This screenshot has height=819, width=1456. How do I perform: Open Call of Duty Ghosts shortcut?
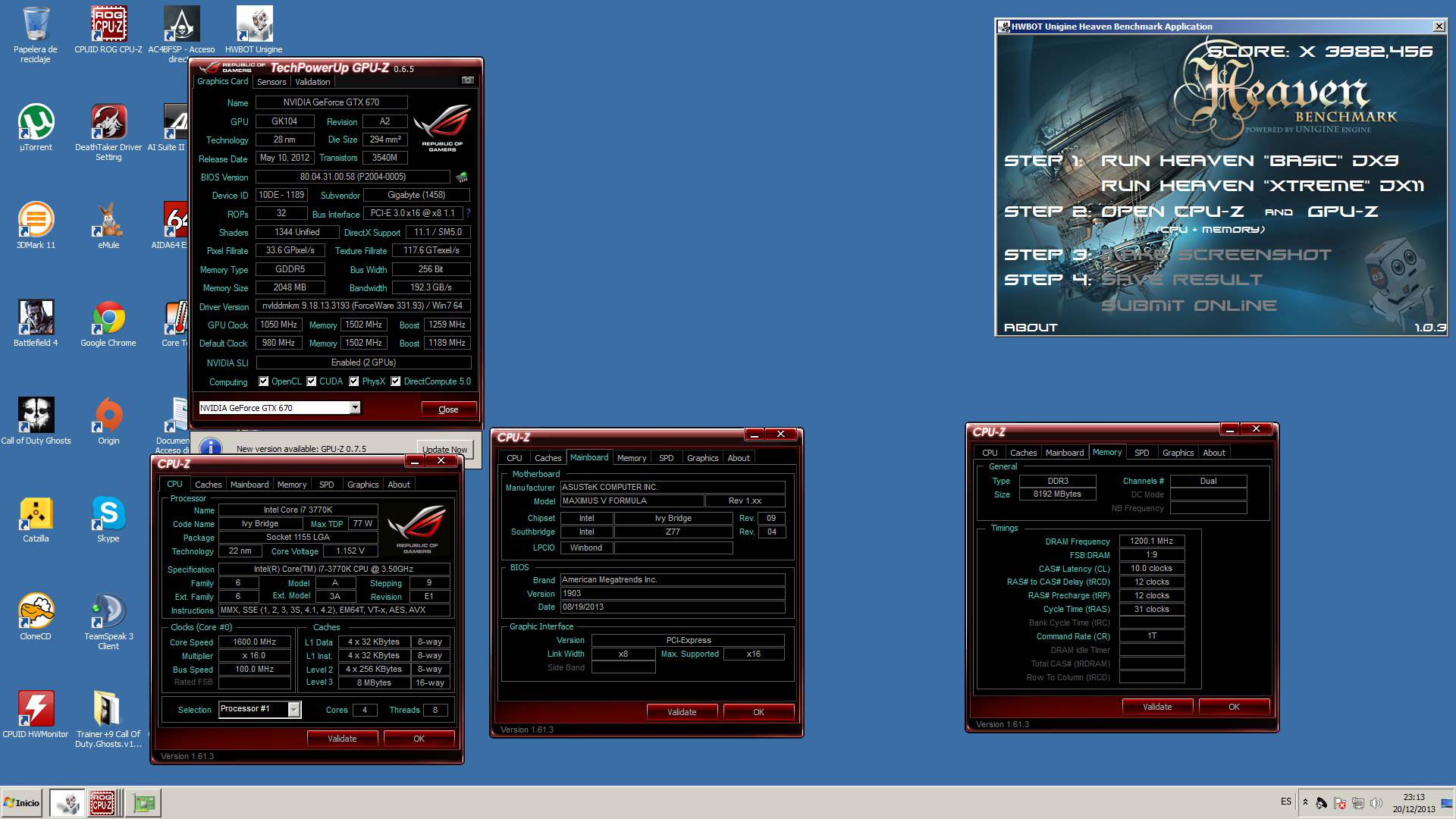(x=36, y=421)
